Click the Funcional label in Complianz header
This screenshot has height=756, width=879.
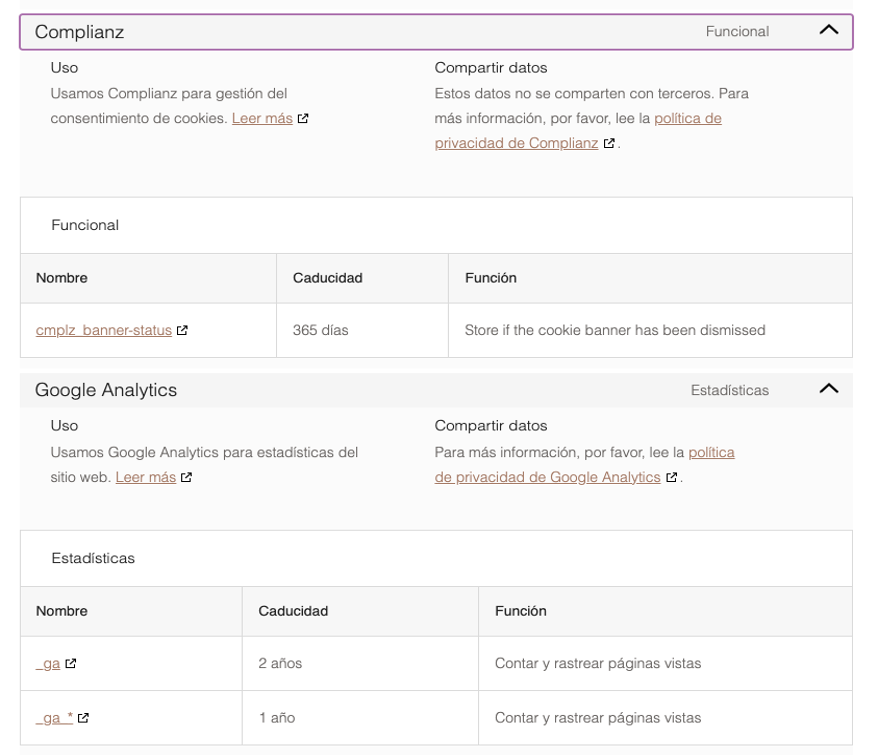737,32
